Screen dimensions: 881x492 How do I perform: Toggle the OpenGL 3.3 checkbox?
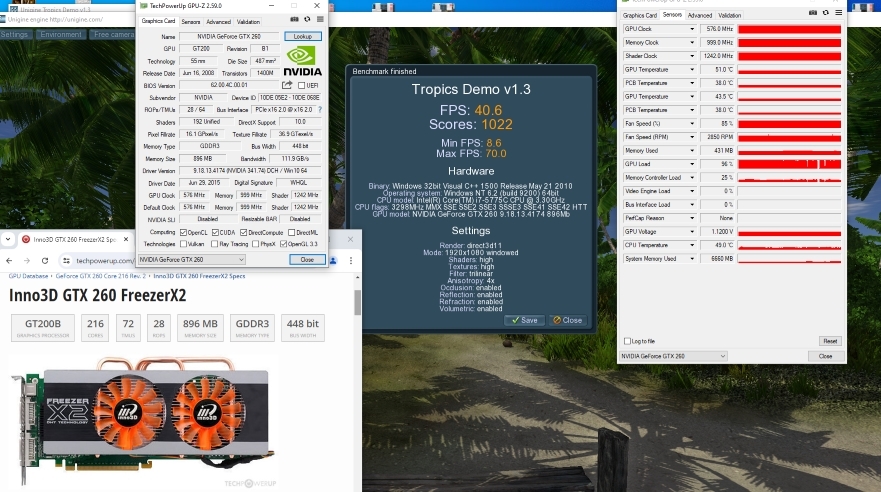coord(283,244)
